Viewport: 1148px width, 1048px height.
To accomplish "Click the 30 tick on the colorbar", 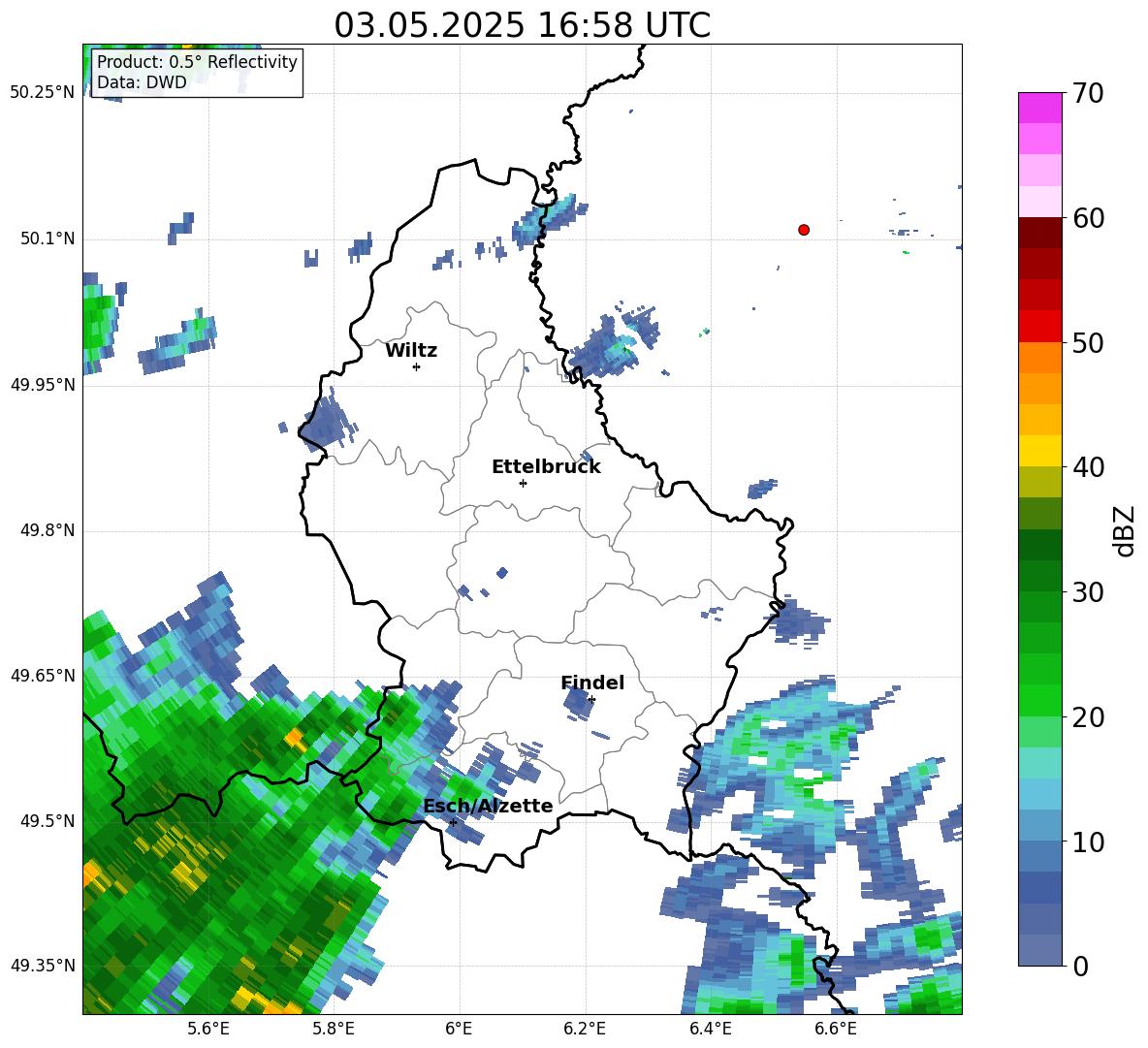I will tap(1087, 592).
